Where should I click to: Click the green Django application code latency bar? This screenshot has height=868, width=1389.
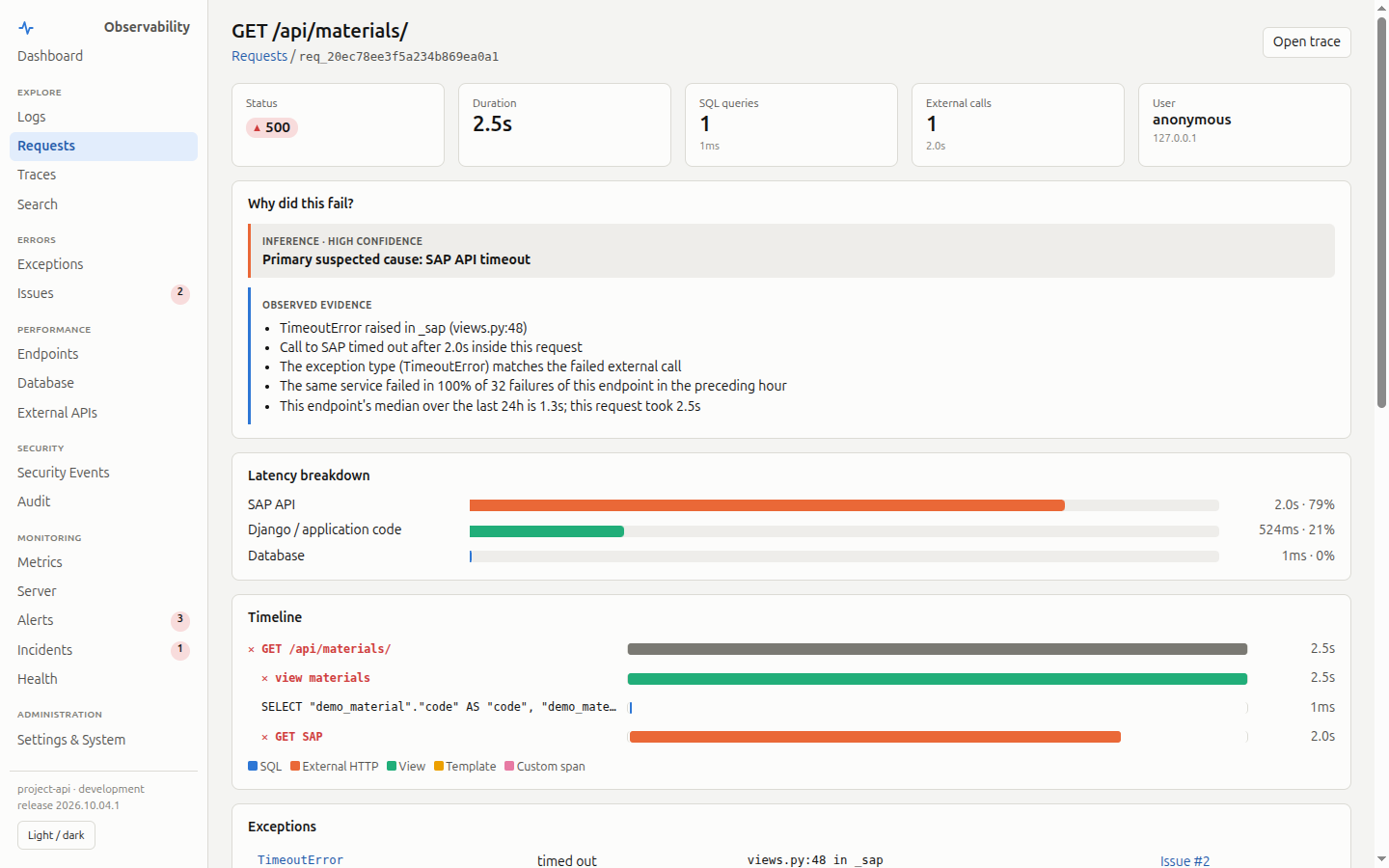coord(547,531)
